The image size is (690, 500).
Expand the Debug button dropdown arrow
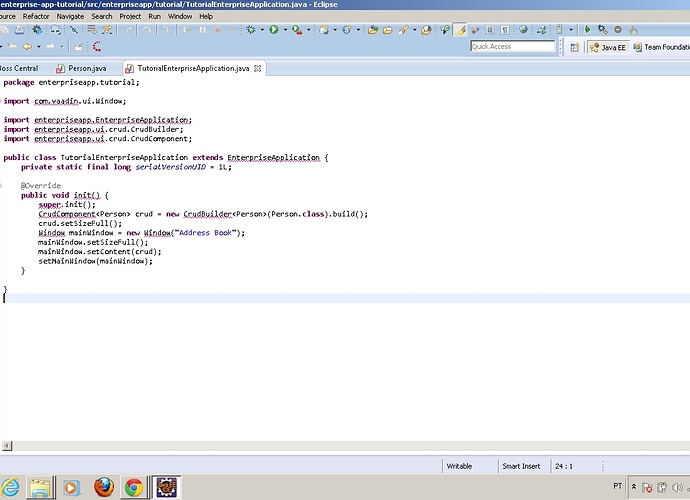(x=261, y=30)
